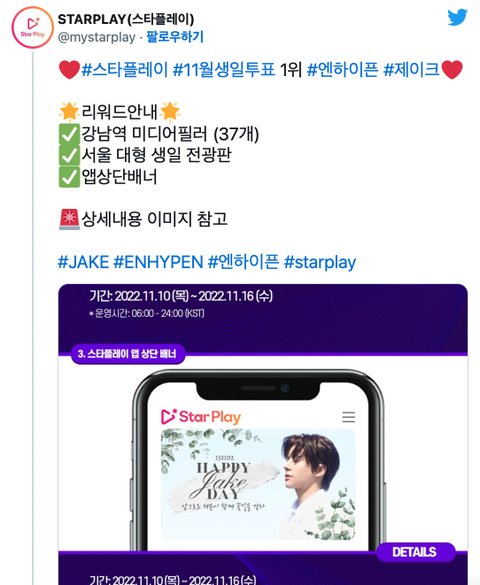Click the red siren emoji beside 상세내용
This screenshot has width=480, height=585.
click(69, 219)
